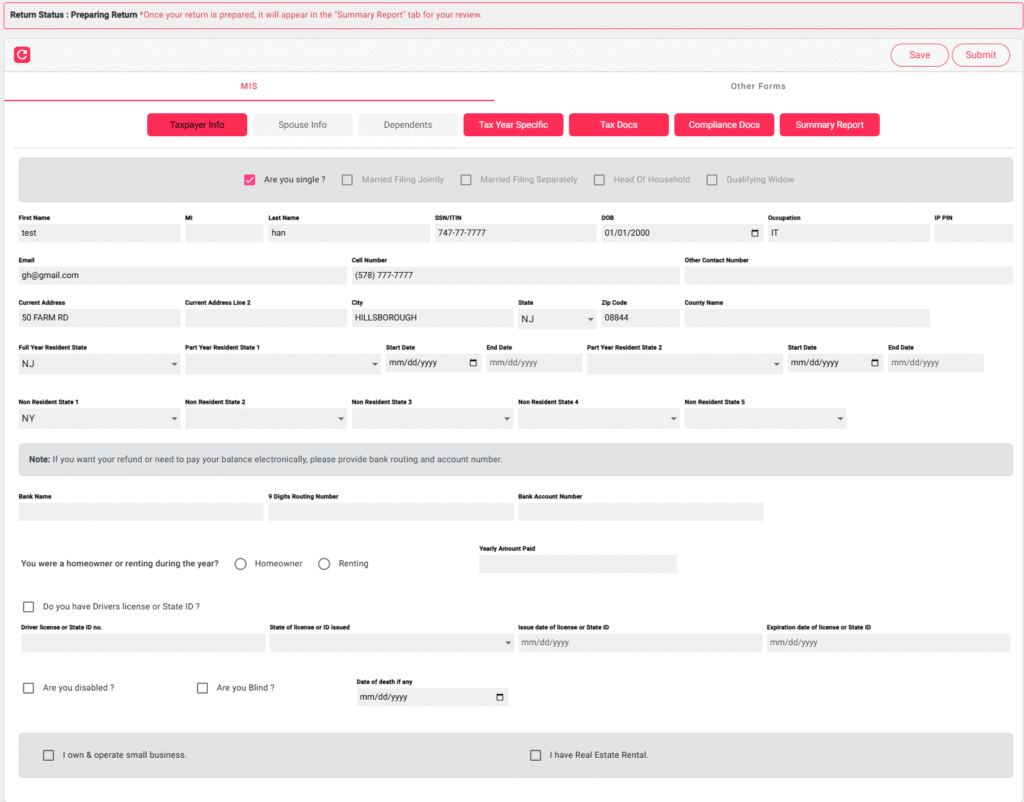Viewport: 1024px width, 802px height.
Task: Tick the 'Are you disabled ?' checkbox
Action: [29, 688]
